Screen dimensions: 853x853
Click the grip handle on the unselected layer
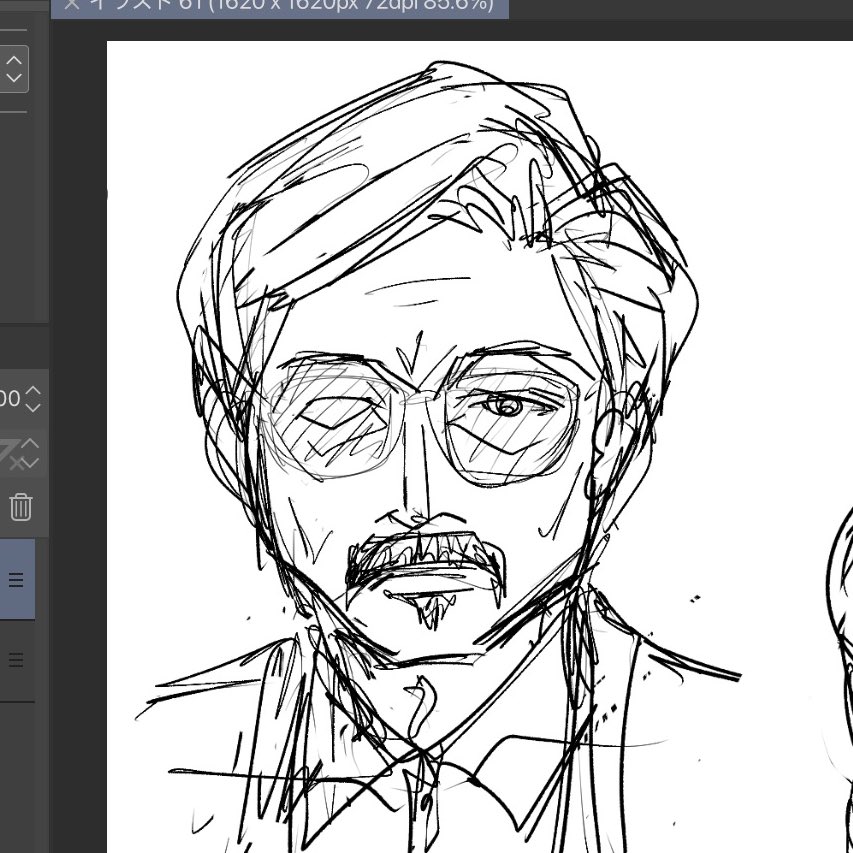click(16, 660)
